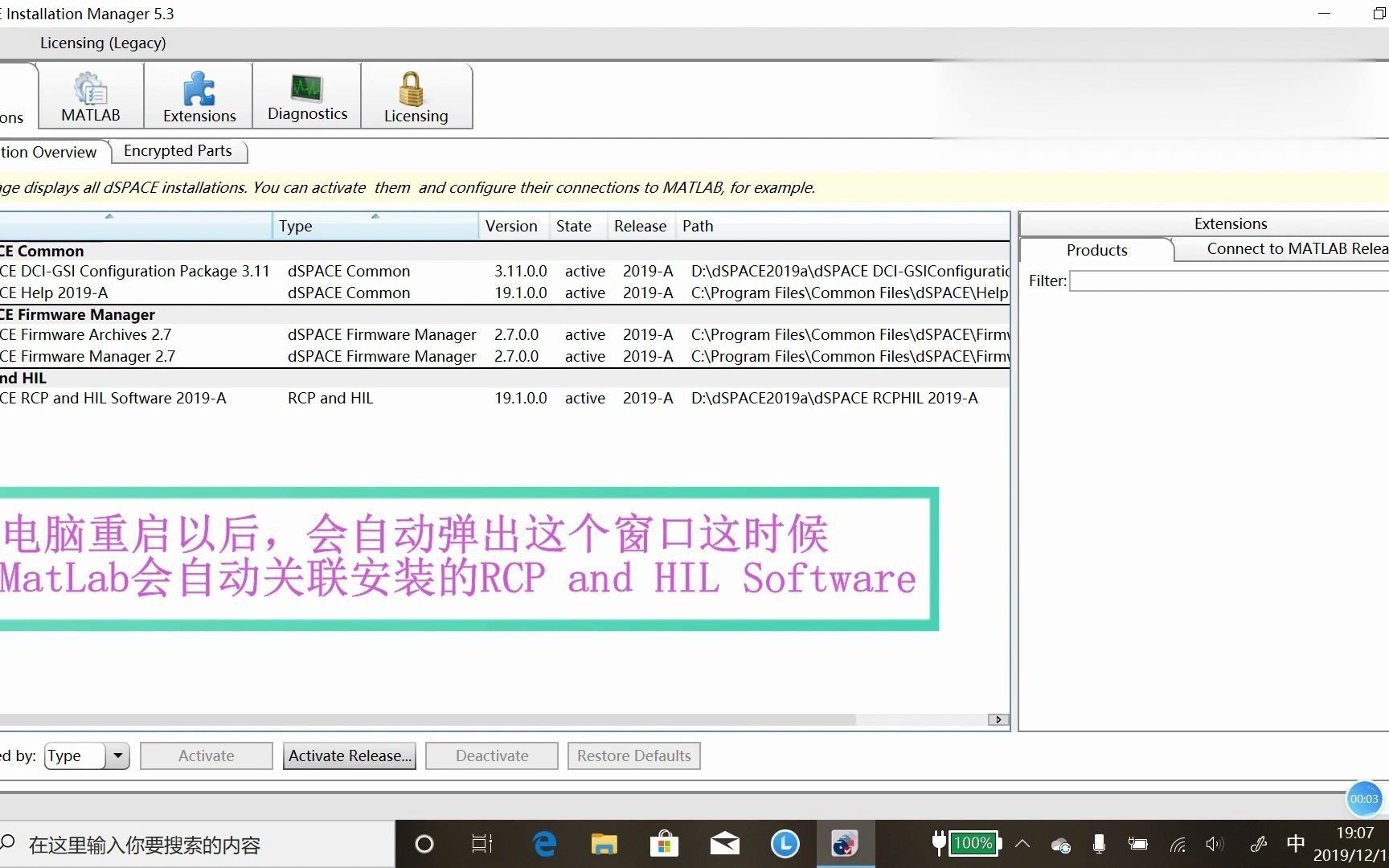Sort installations by Type column header

point(375,226)
